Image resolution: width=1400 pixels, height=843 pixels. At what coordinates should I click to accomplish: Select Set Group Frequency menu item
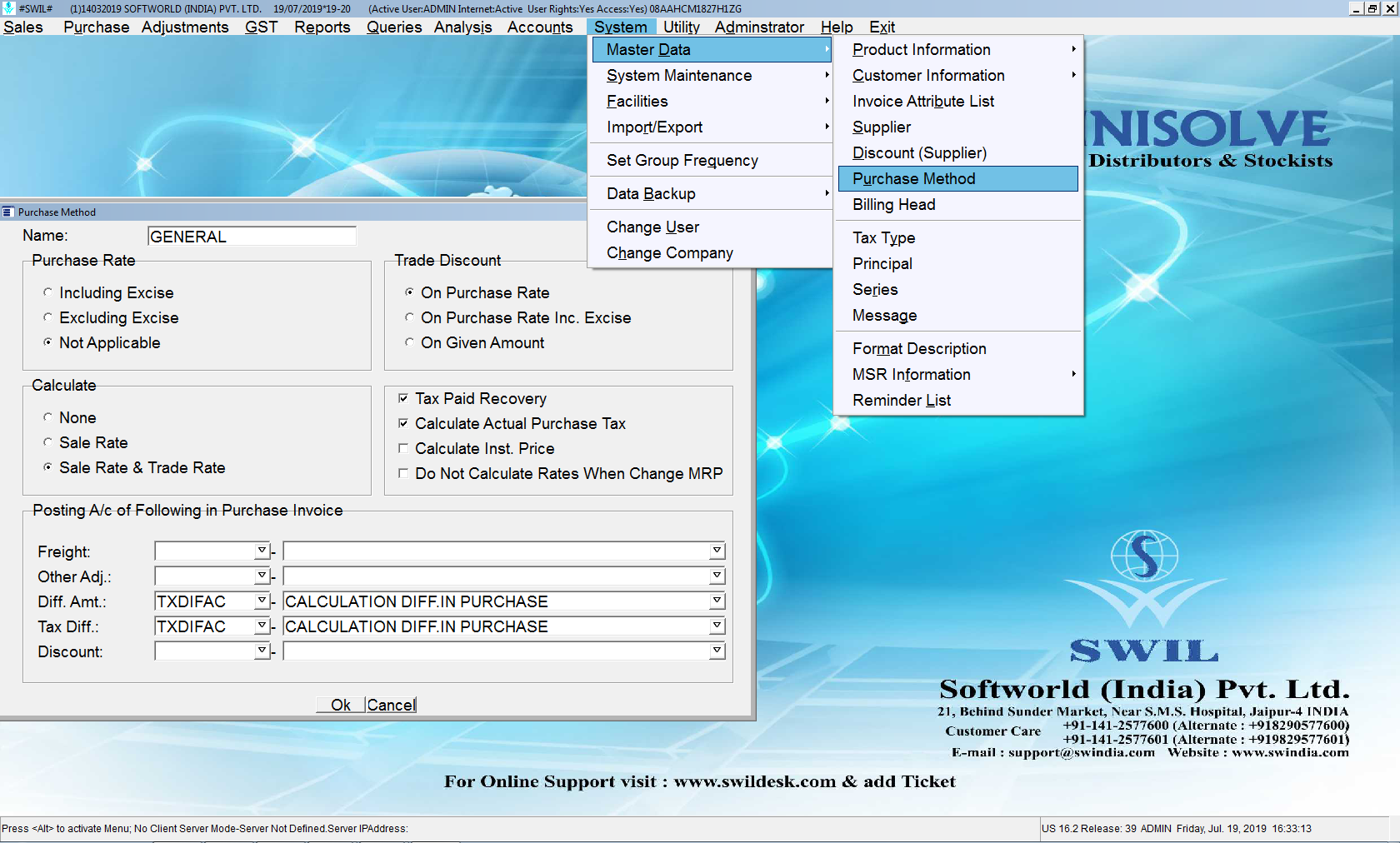(712, 161)
